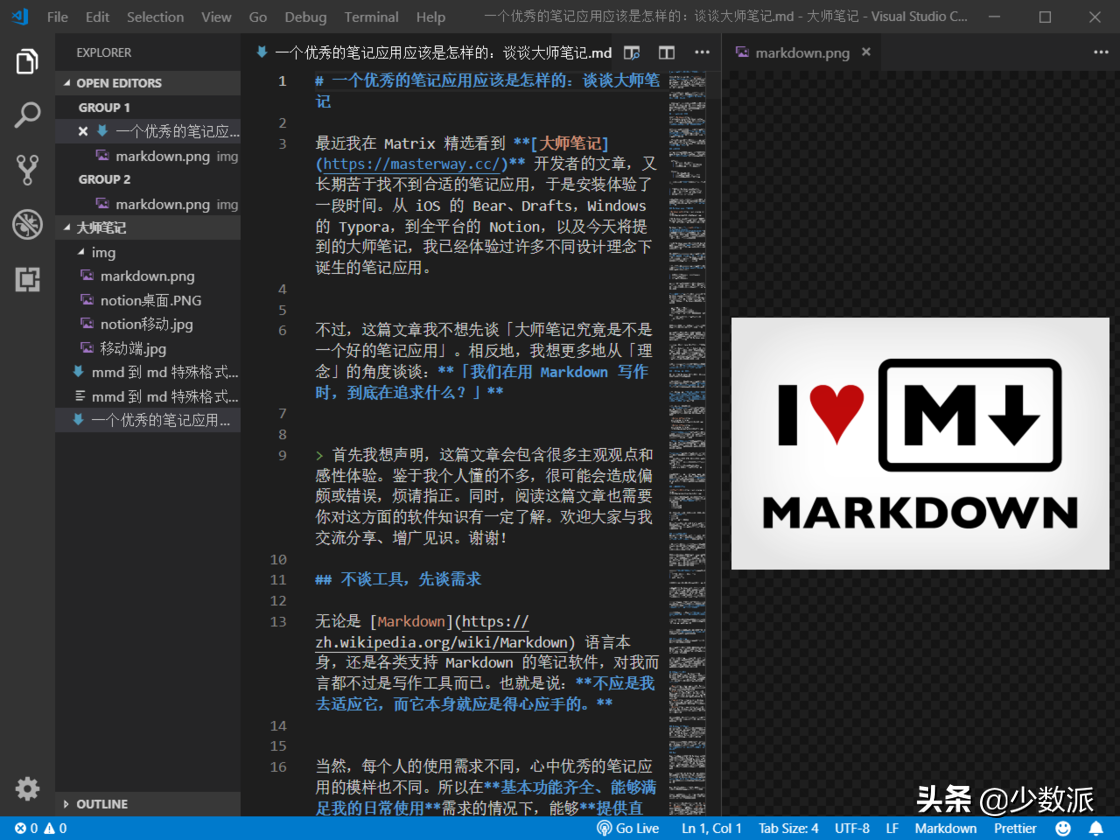This screenshot has width=1120, height=840.
Task: Select markdown.png in img folder
Action: [x=148, y=276]
